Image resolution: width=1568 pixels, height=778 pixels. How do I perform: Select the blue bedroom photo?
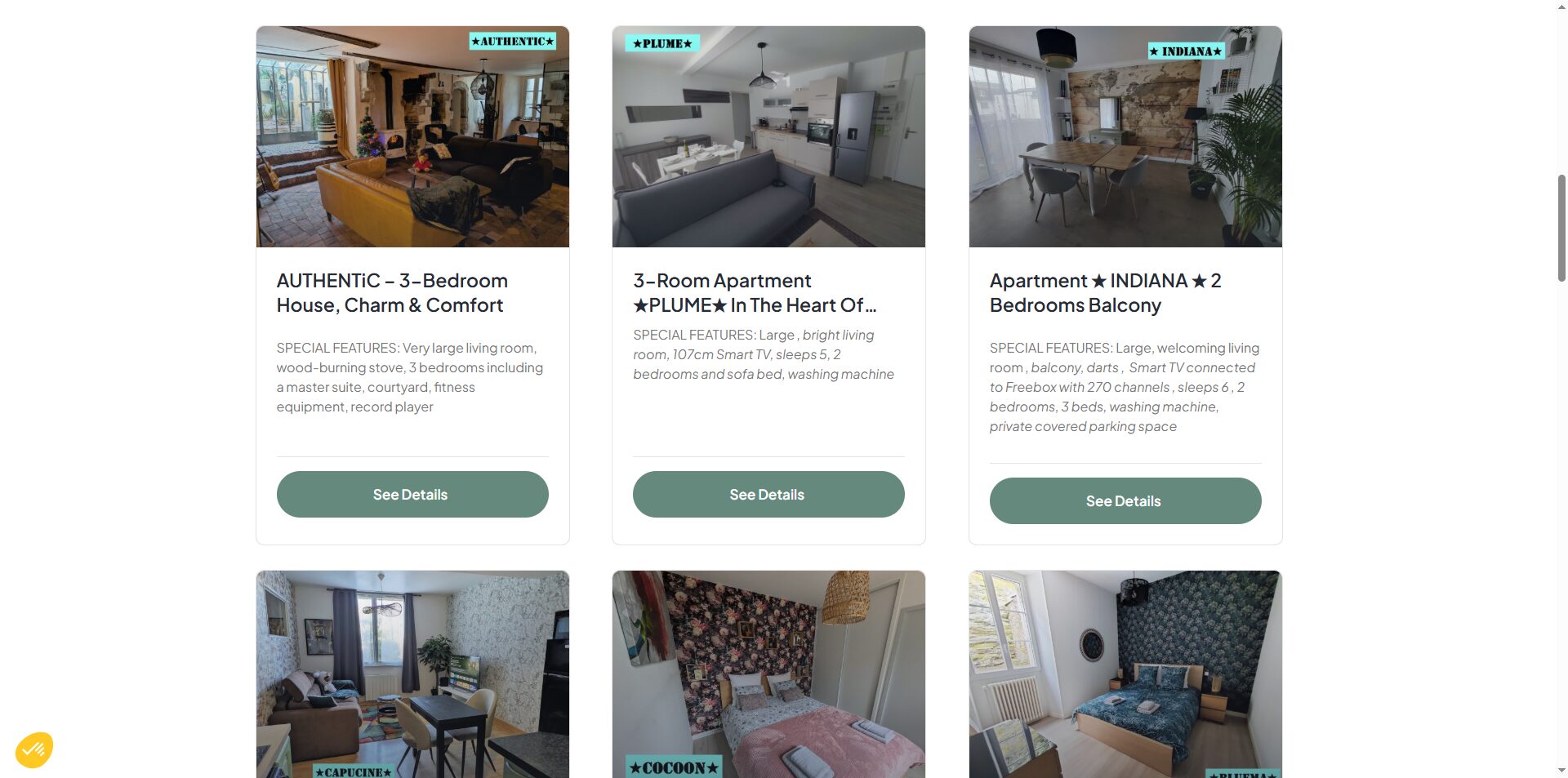1125,674
